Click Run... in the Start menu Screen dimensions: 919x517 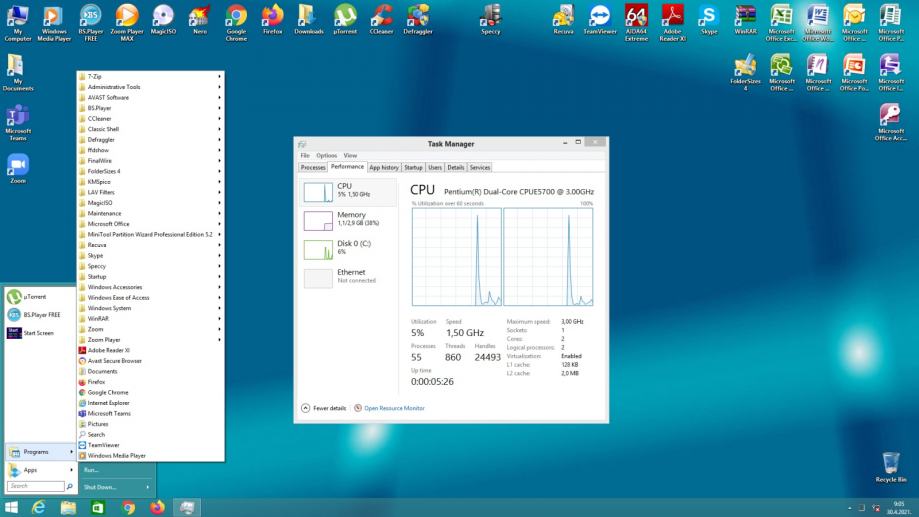[91, 470]
